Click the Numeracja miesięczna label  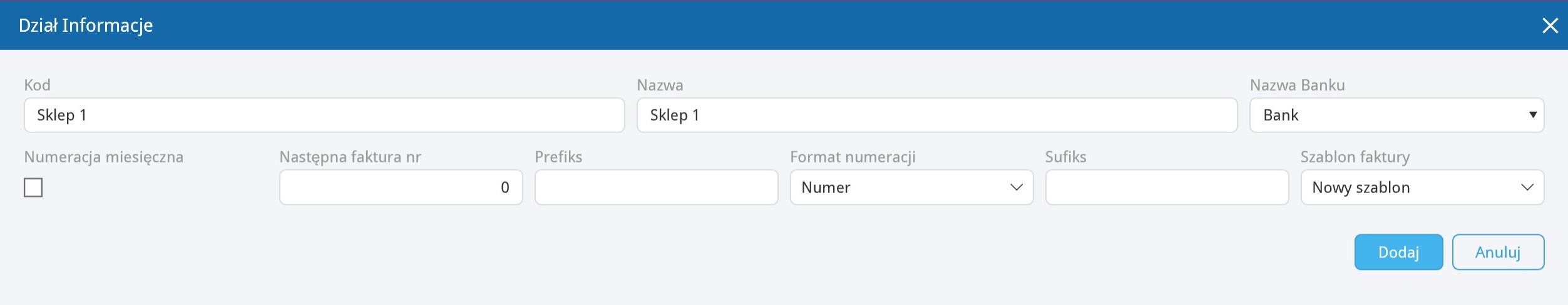(x=104, y=157)
